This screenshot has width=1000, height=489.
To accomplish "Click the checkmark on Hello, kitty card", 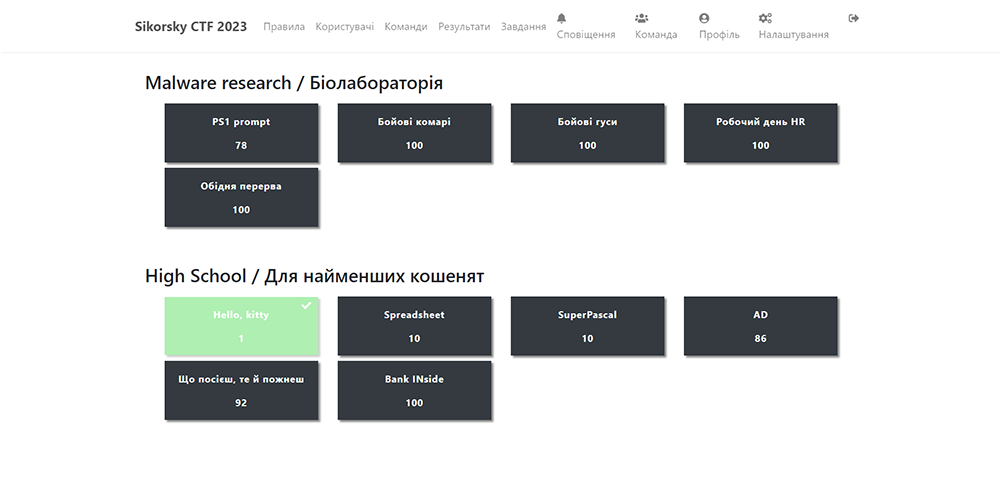I will [x=307, y=305].
